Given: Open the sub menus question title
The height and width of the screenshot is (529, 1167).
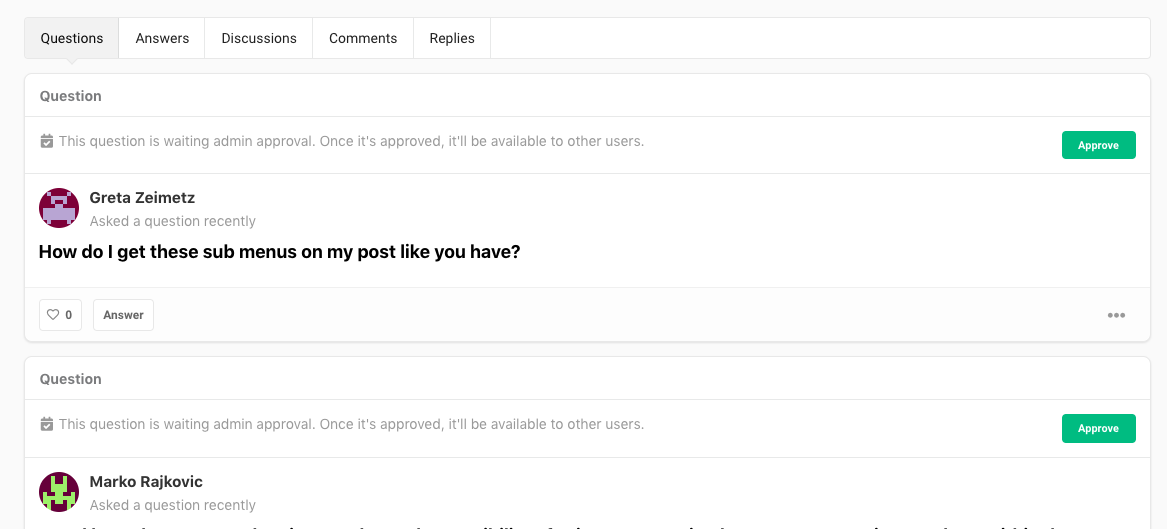Looking at the screenshot, I should click(279, 252).
